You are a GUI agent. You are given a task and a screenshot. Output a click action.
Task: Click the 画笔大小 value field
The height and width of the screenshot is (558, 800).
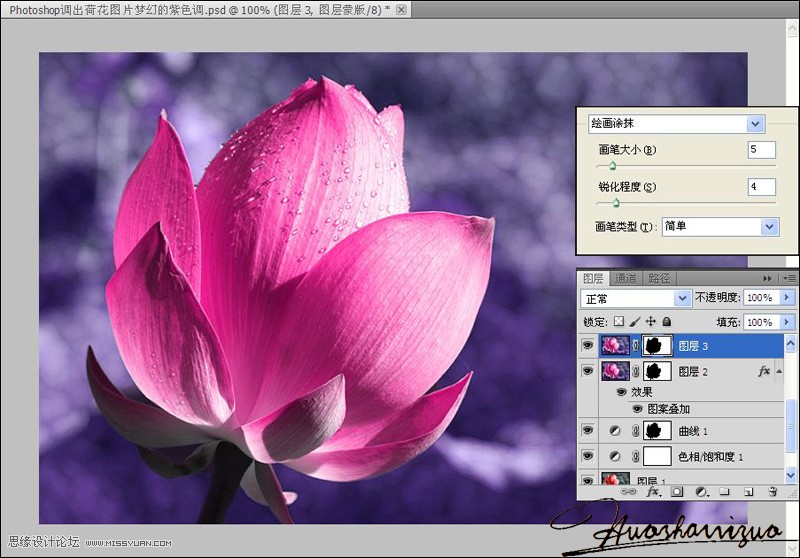click(762, 149)
